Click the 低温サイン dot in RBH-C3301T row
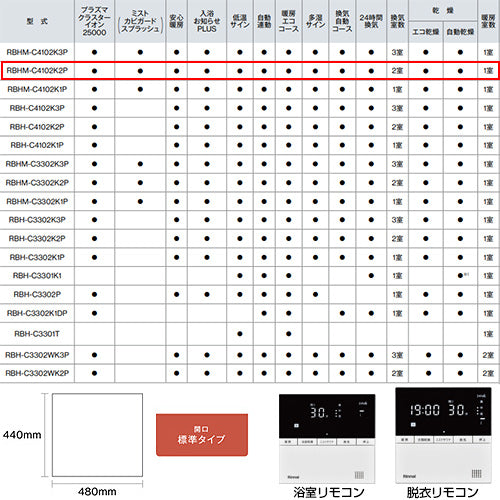 [240, 334]
